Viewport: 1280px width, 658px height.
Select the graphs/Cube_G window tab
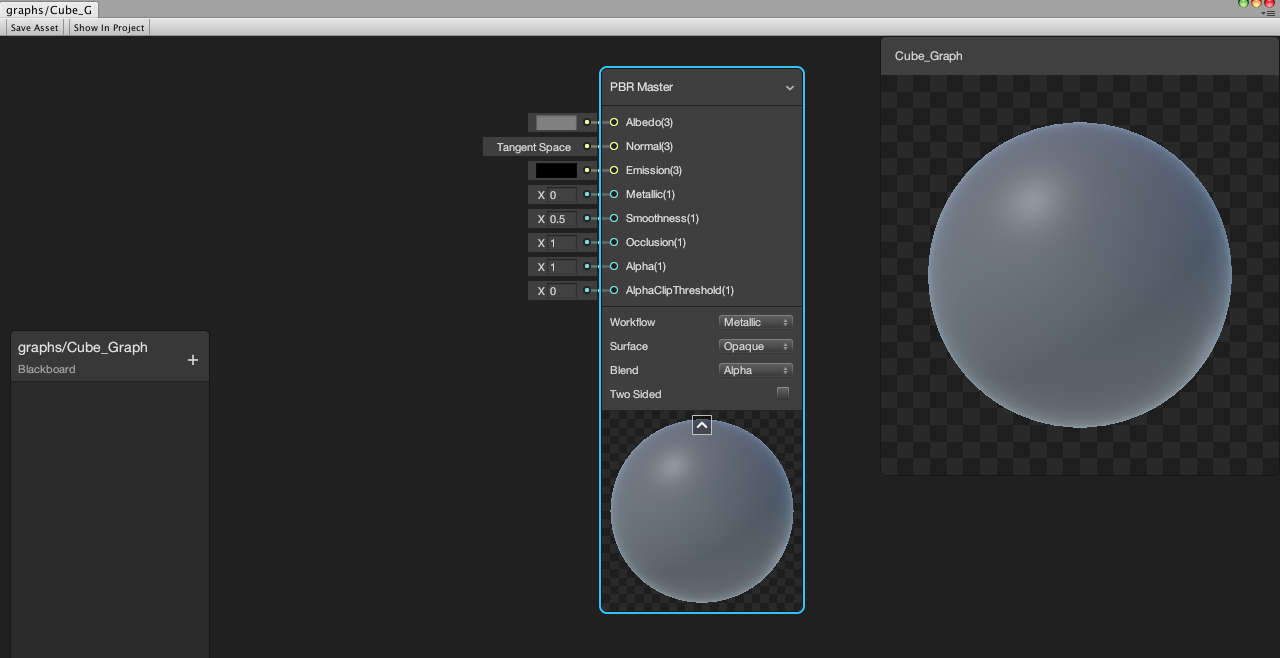(49, 10)
